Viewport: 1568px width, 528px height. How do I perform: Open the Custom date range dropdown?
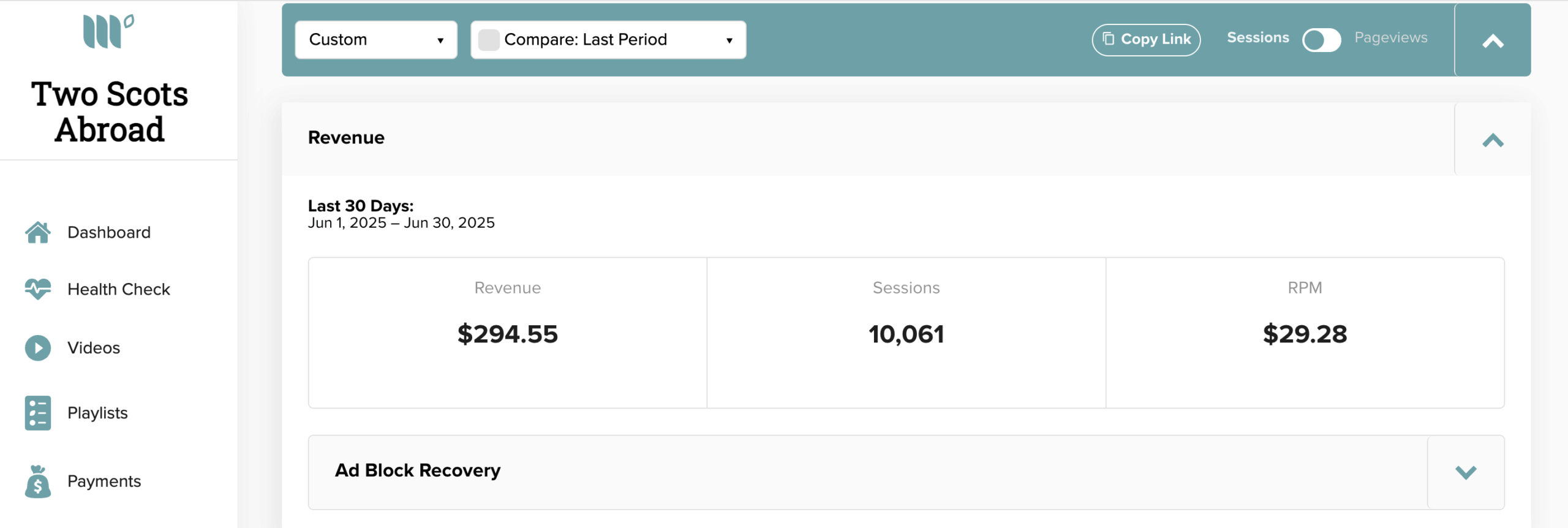point(376,40)
